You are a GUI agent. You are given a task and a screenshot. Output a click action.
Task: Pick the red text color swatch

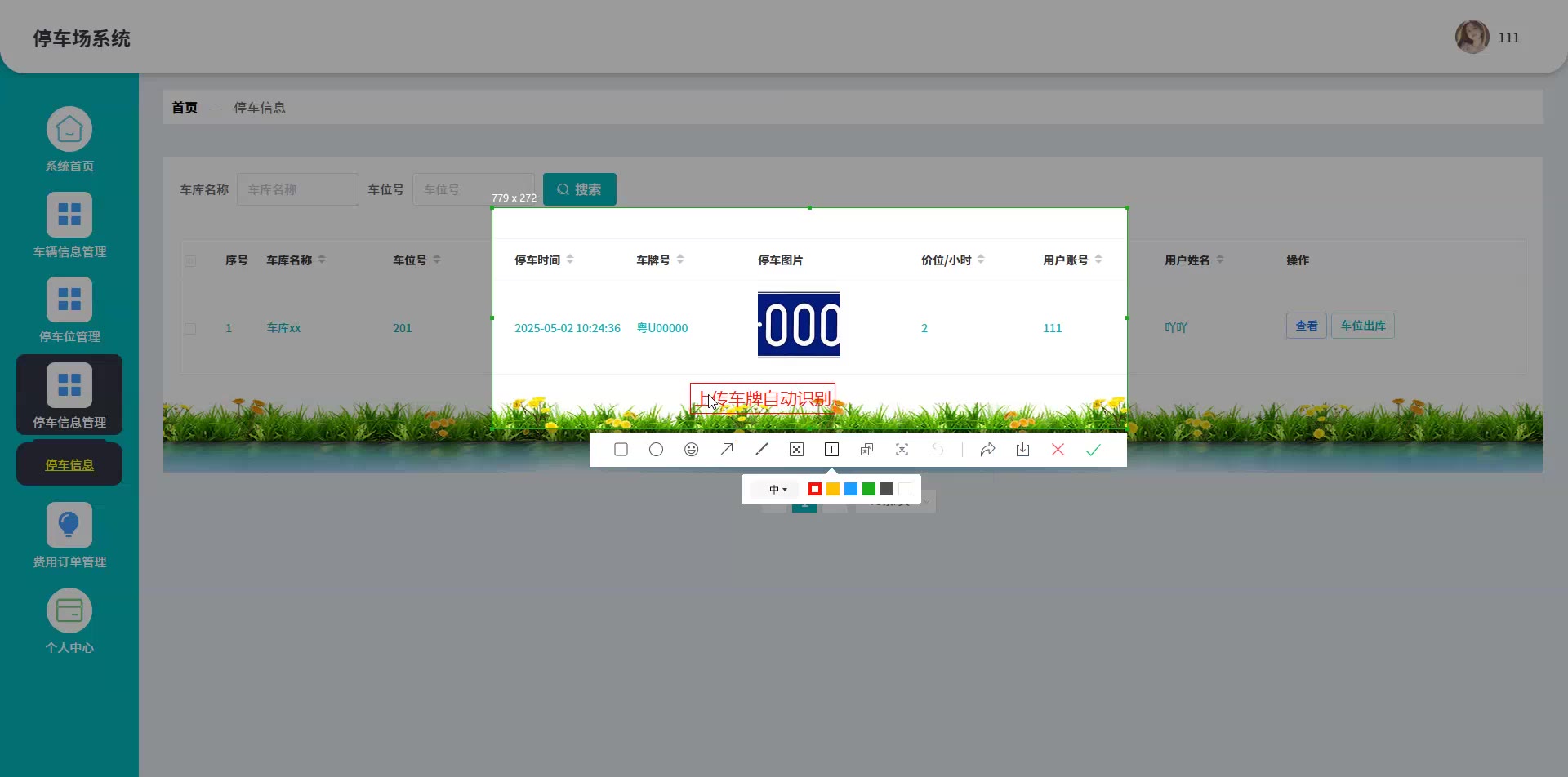coord(815,489)
